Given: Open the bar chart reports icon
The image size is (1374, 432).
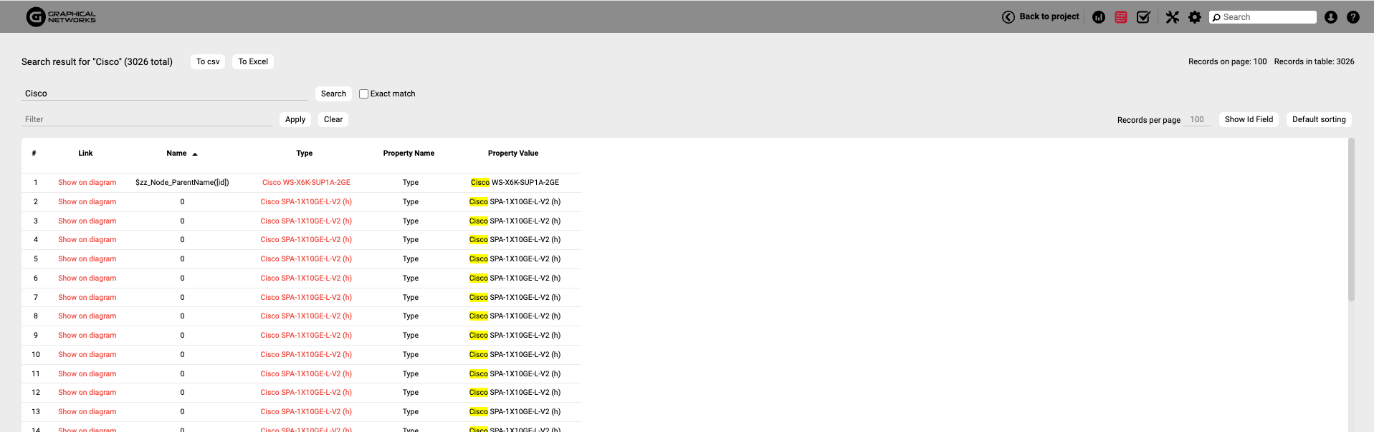Looking at the screenshot, I should (x=1099, y=17).
